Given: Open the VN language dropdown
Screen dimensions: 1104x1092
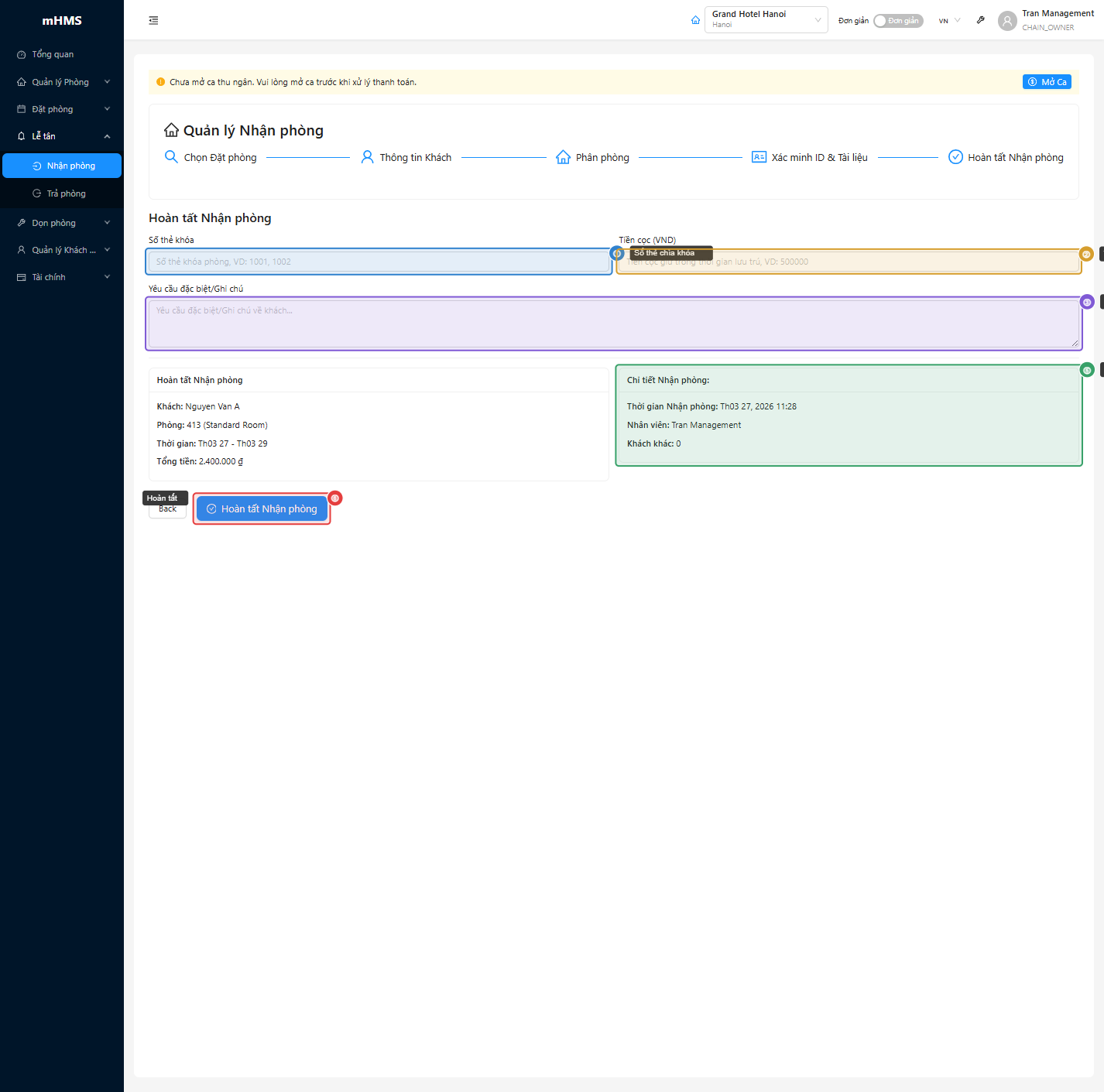Looking at the screenshot, I should [x=948, y=20].
